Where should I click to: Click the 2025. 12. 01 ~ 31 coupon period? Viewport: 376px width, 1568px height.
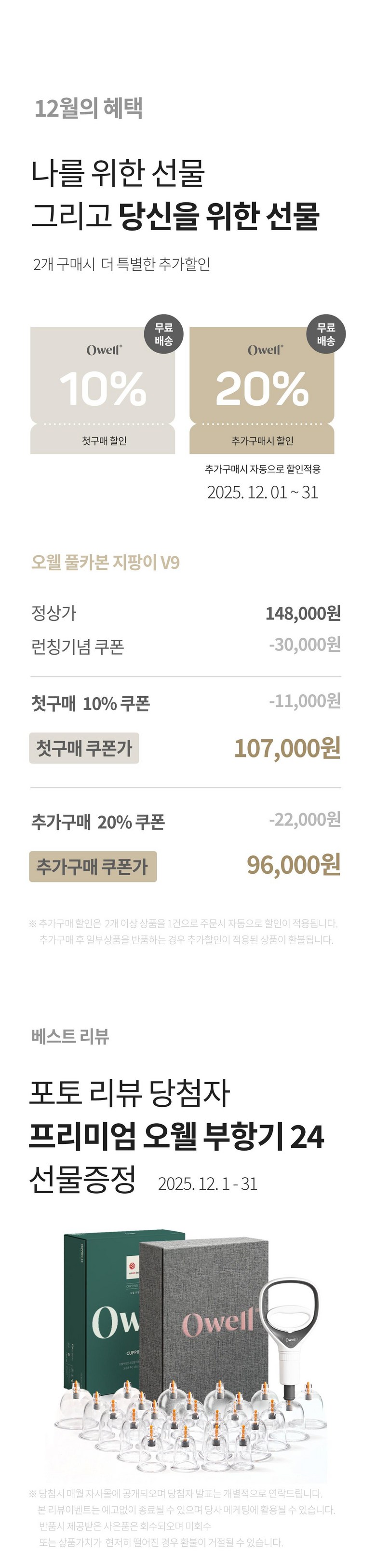pos(262,492)
